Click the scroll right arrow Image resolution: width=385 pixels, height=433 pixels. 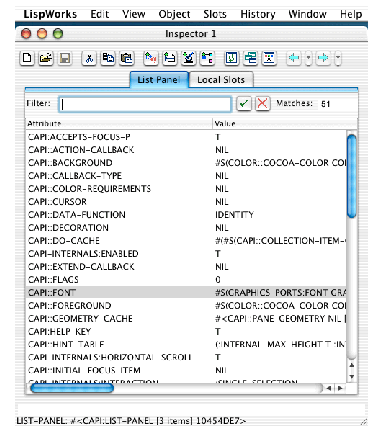click(x=340, y=388)
